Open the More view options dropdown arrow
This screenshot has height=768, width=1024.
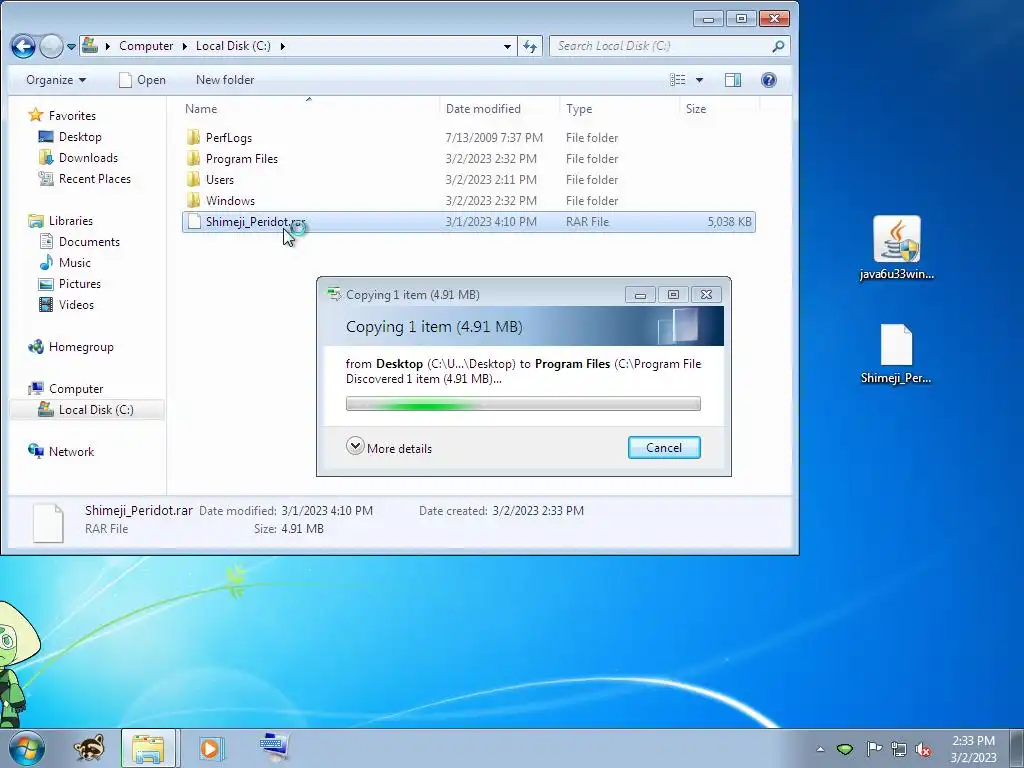(x=699, y=80)
